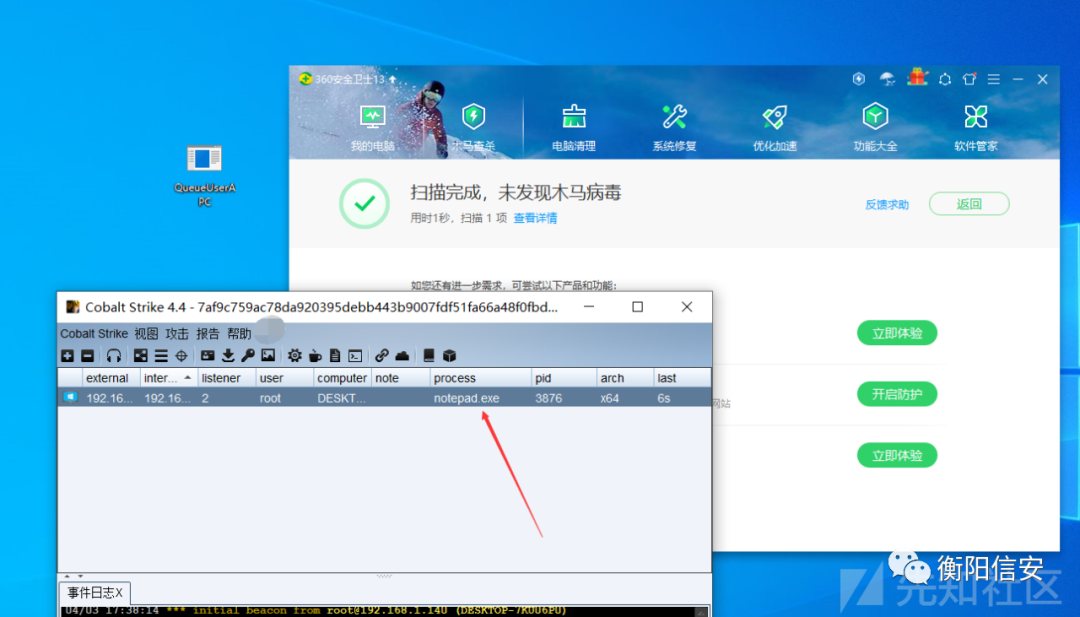Click the three-node circle icon in 360 title bar
Viewport: 1080px width, 617px height.
click(945, 79)
